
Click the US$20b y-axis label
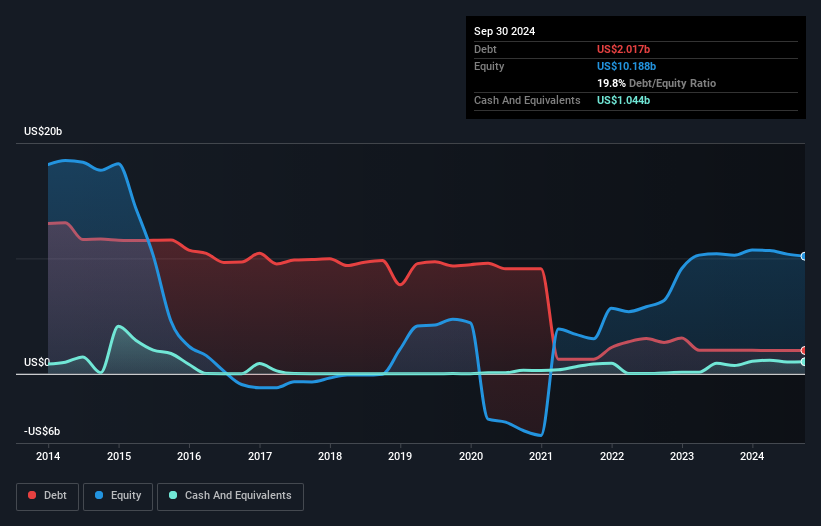point(43,131)
